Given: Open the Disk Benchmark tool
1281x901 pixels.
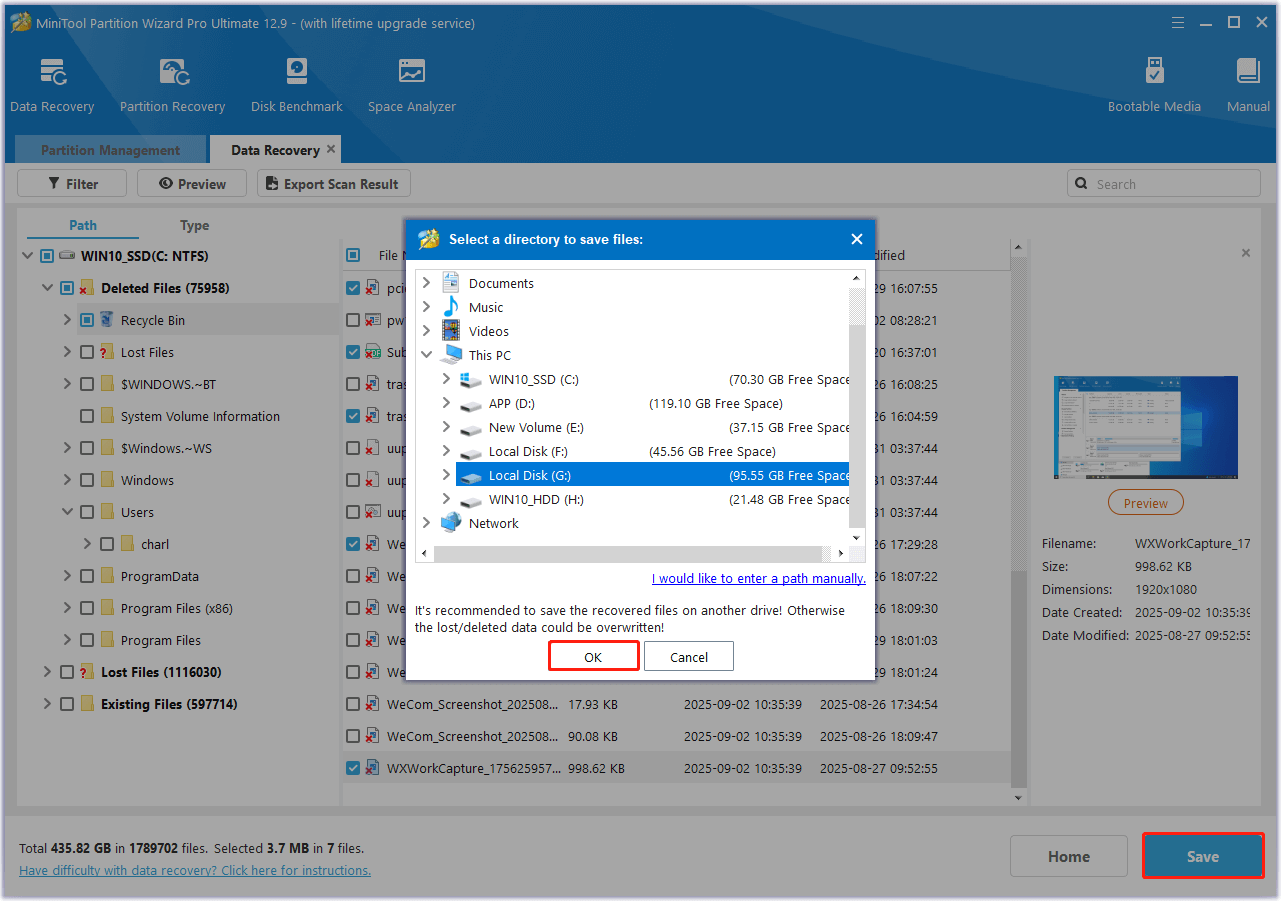Looking at the screenshot, I should (296, 85).
